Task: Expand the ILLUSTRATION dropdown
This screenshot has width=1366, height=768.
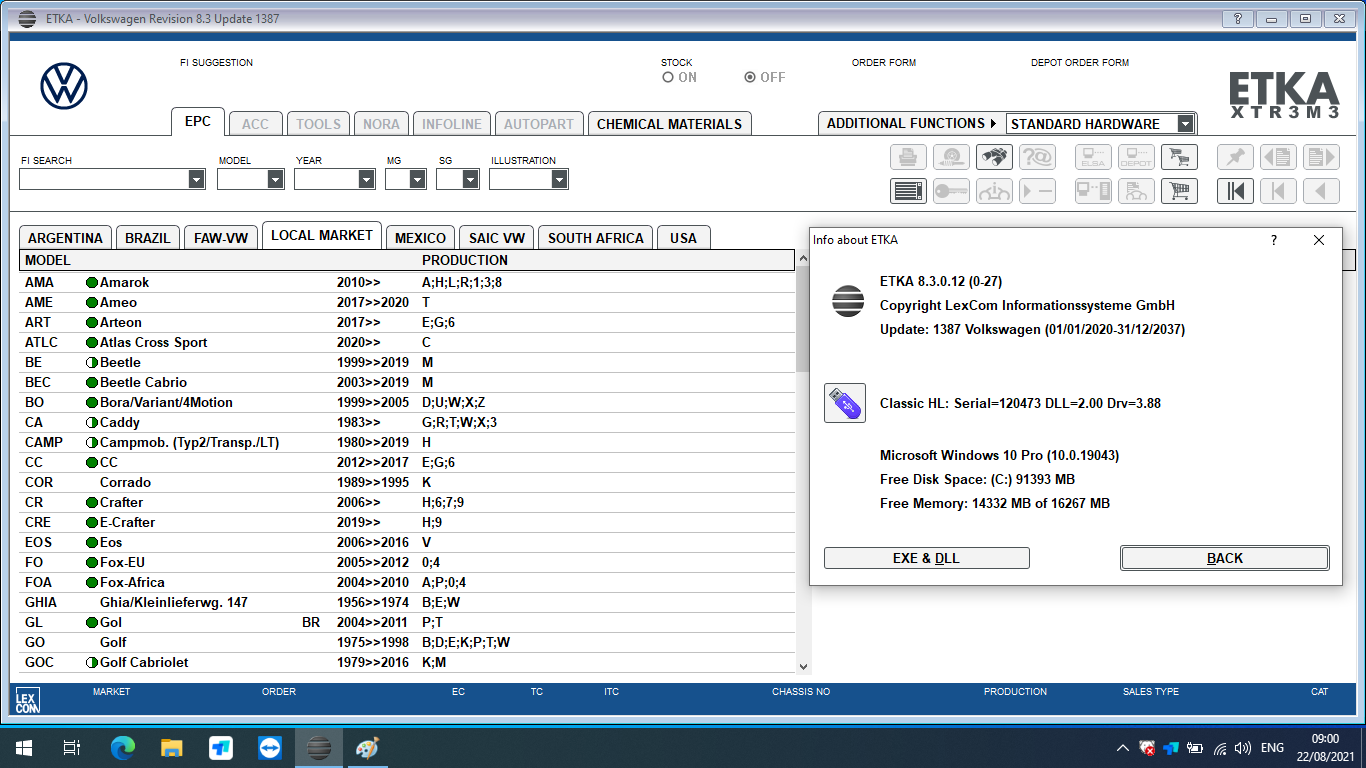Action: click(x=559, y=179)
